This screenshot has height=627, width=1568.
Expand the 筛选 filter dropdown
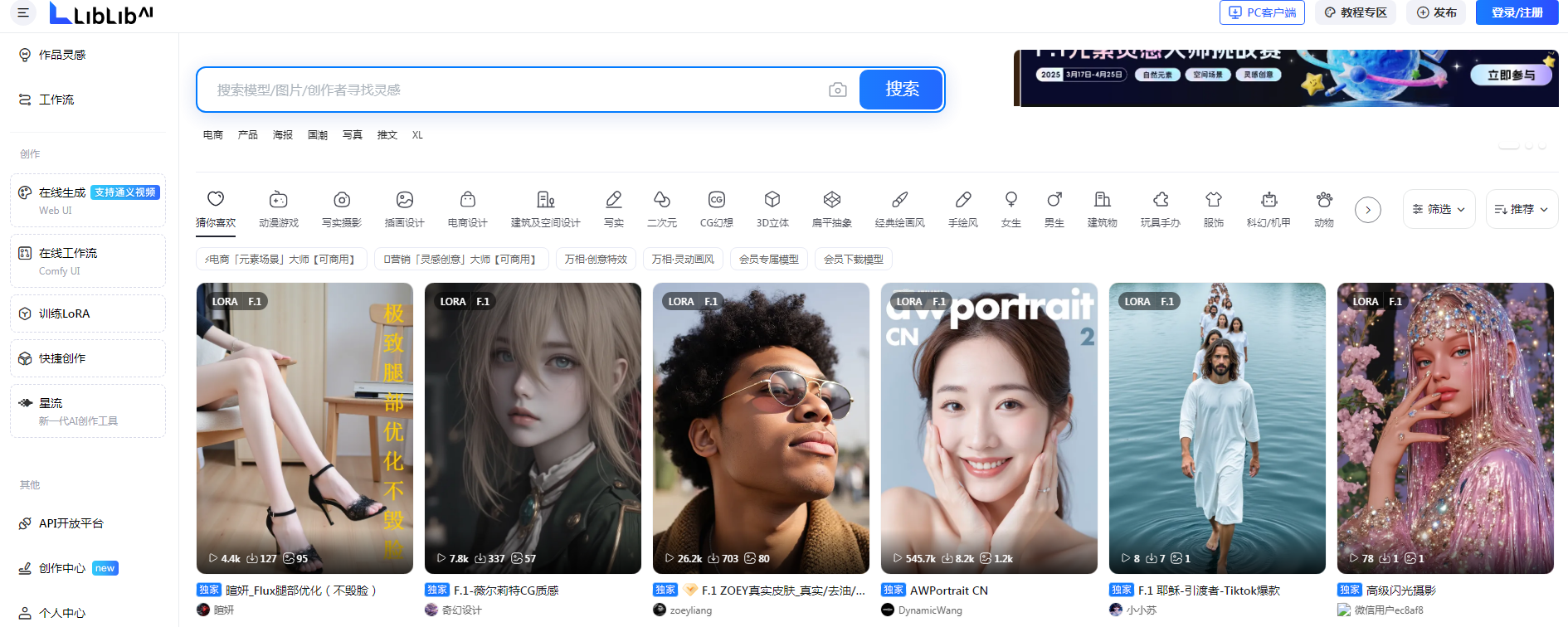1439,209
